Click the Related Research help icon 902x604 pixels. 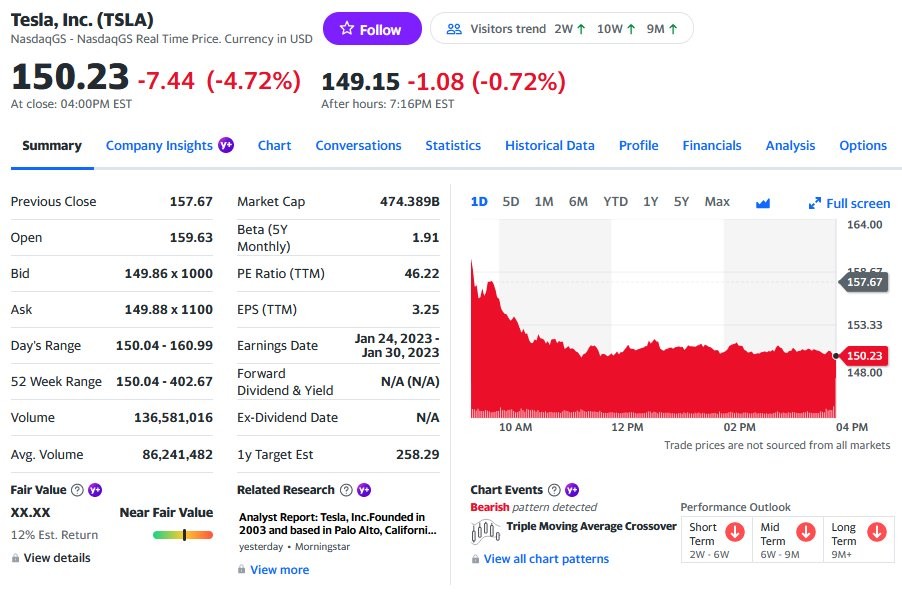(x=346, y=490)
